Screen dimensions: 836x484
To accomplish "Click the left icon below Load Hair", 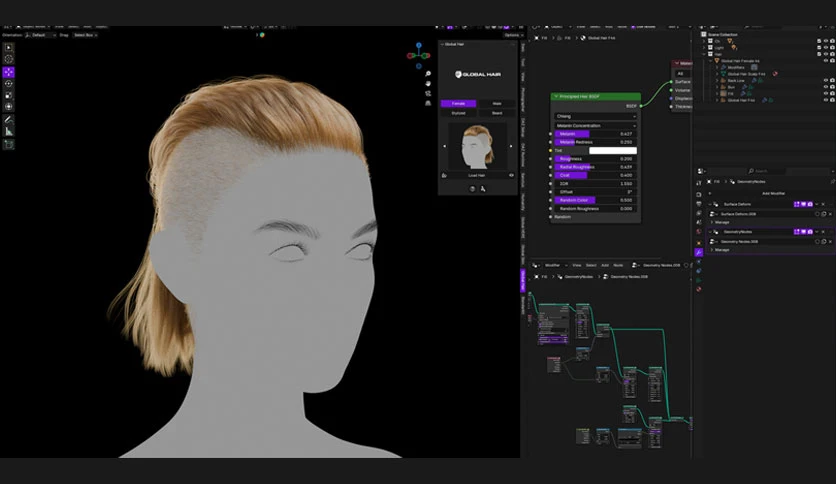I will pyautogui.click(x=472, y=189).
